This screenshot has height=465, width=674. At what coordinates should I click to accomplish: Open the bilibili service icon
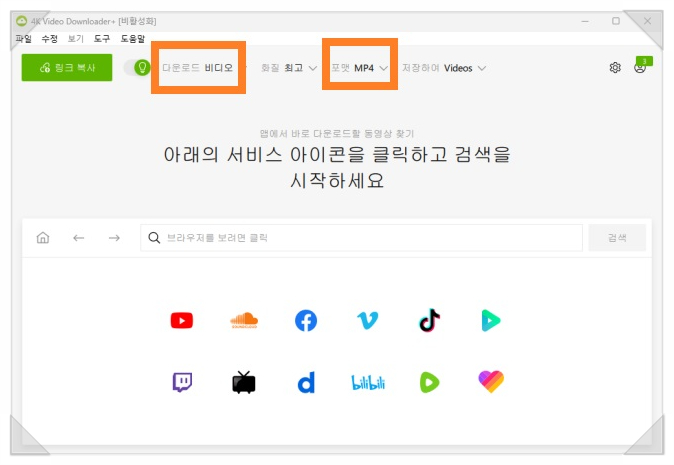point(368,382)
